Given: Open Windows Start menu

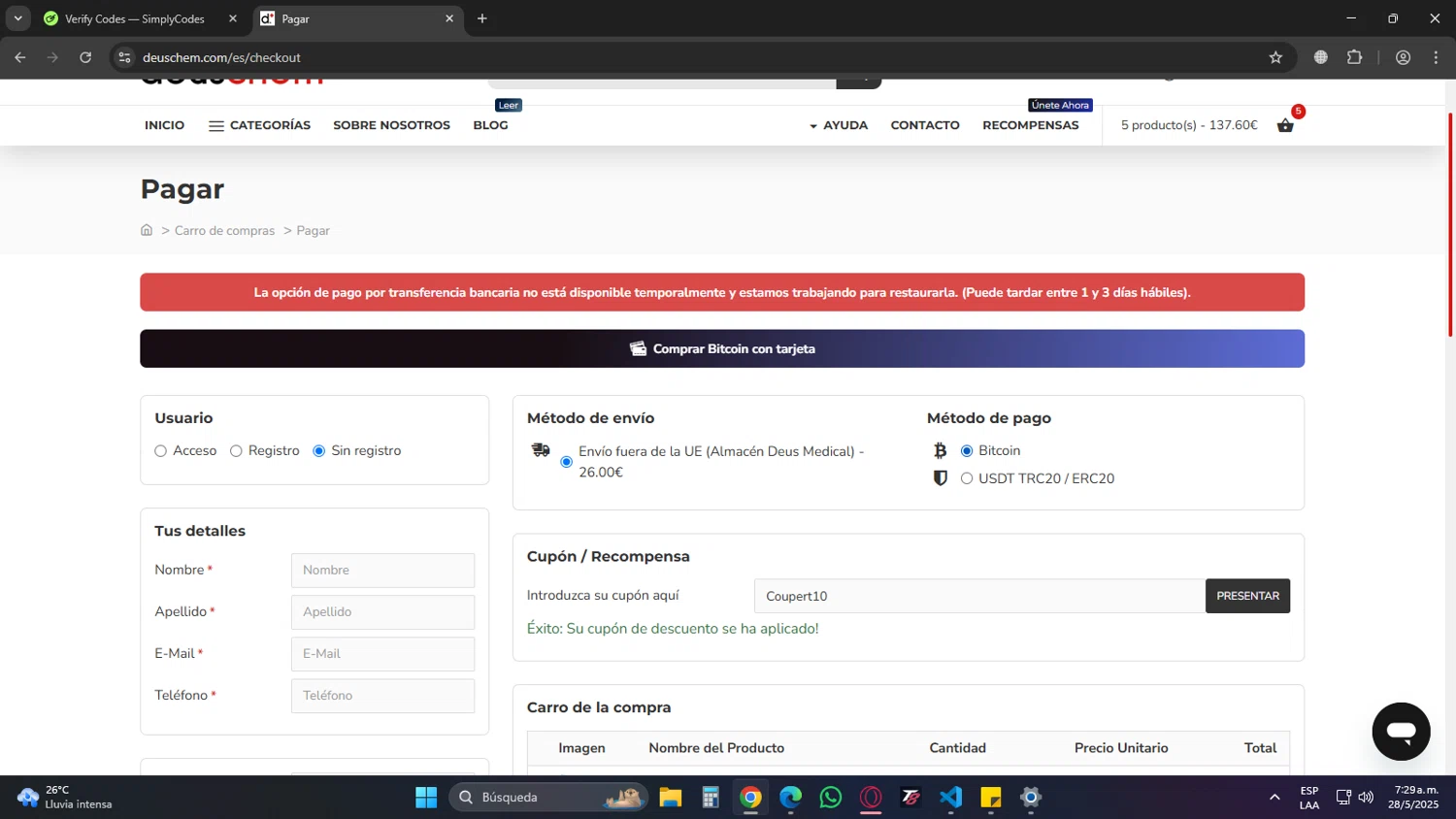Looking at the screenshot, I should 426,798.
